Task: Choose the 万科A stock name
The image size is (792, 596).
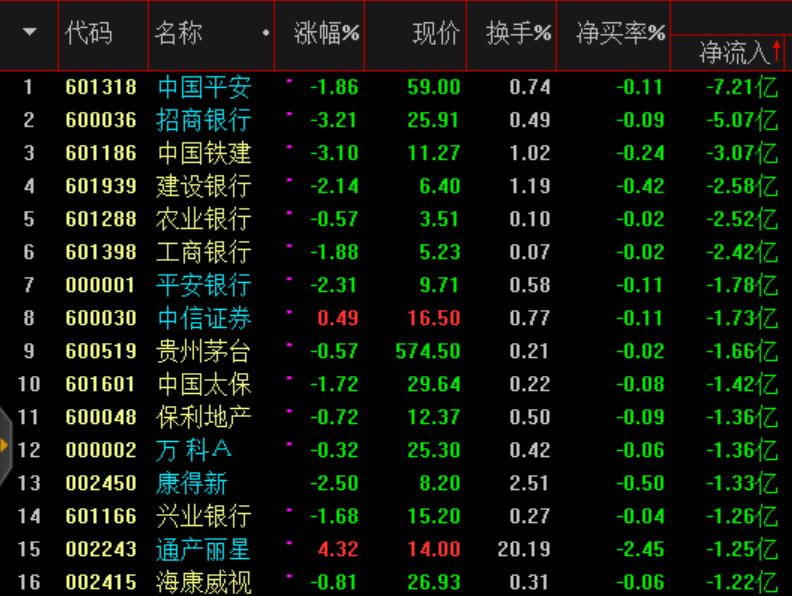Action: coord(194,451)
